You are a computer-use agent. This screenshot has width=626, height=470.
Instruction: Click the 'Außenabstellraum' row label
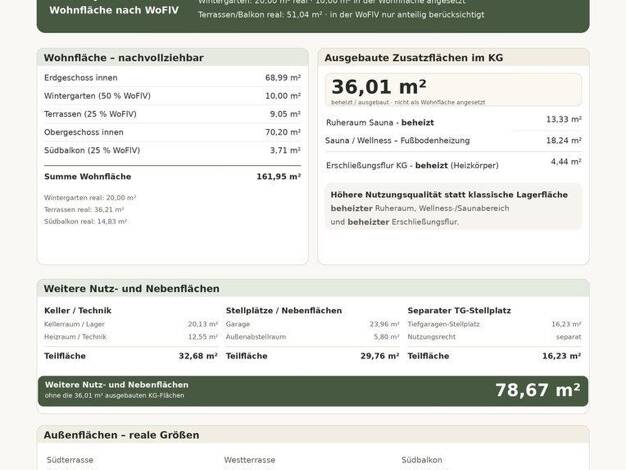tap(256, 337)
